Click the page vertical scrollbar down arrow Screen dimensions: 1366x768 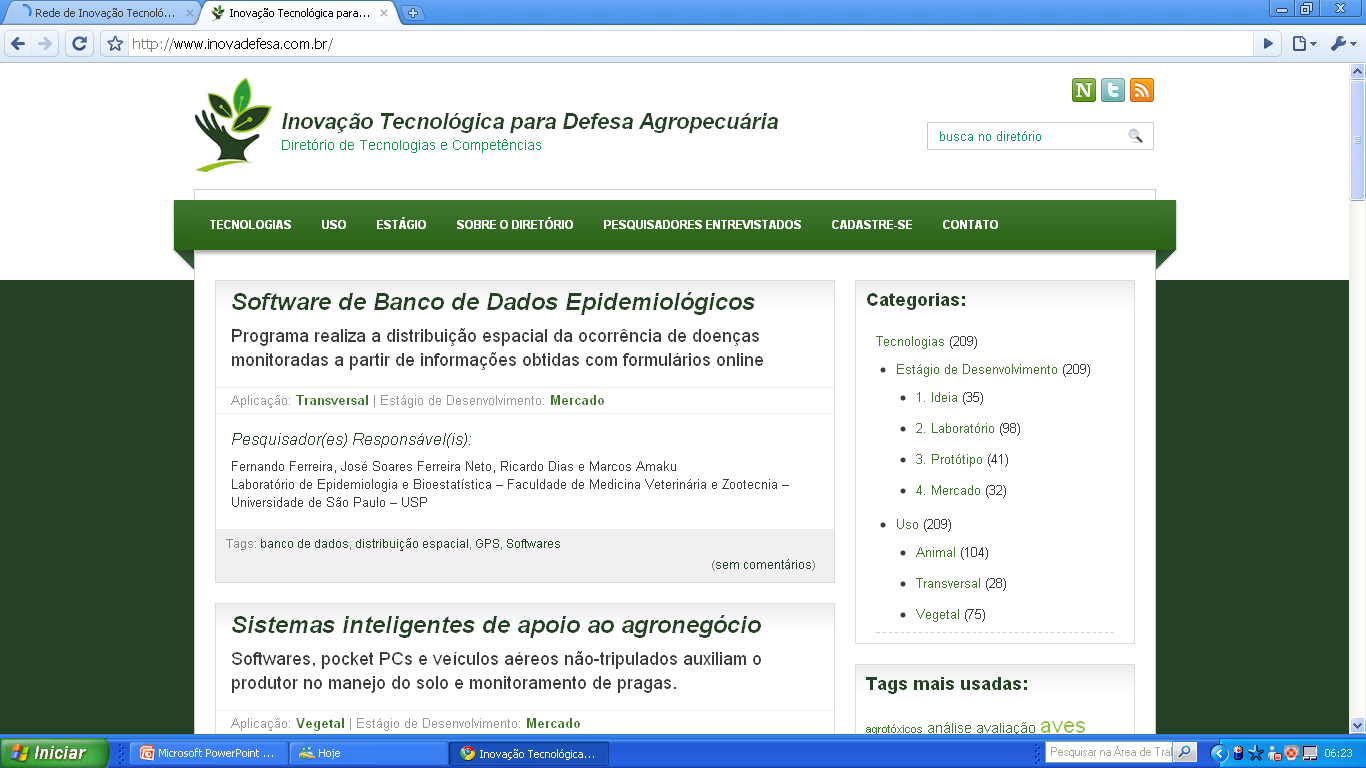click(1358, 724)
